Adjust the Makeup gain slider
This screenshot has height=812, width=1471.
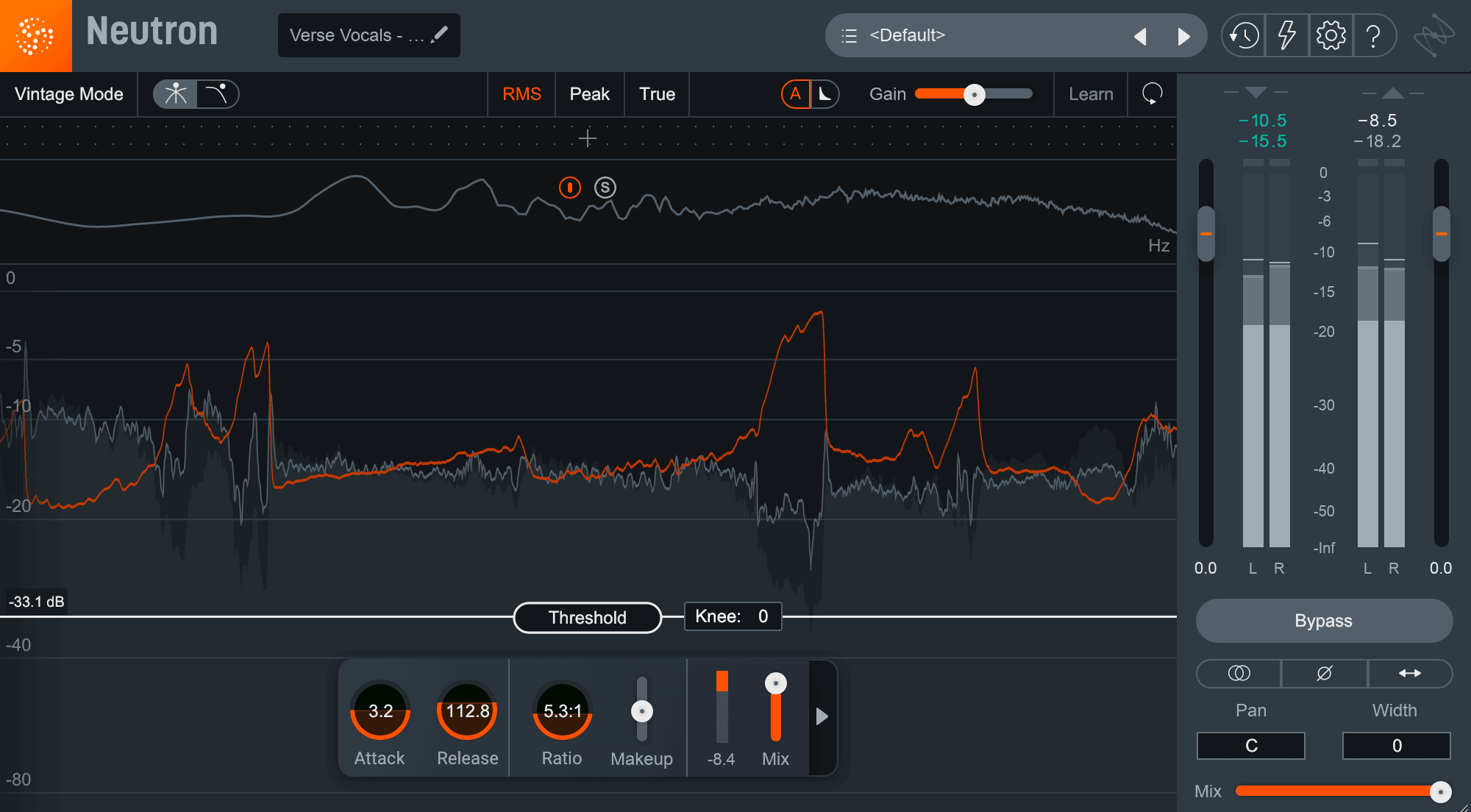pyautogui.click(x=642, y=711)
